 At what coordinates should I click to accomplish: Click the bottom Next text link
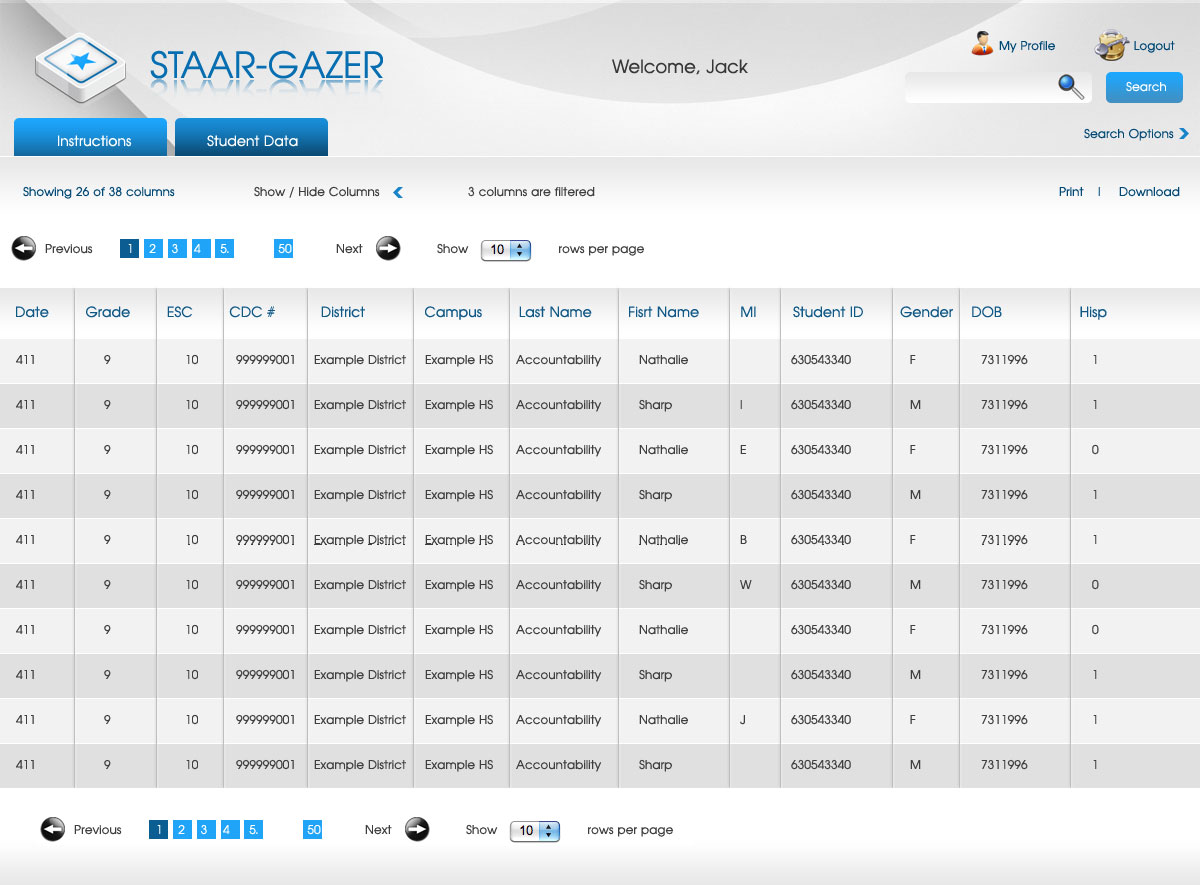378,830
